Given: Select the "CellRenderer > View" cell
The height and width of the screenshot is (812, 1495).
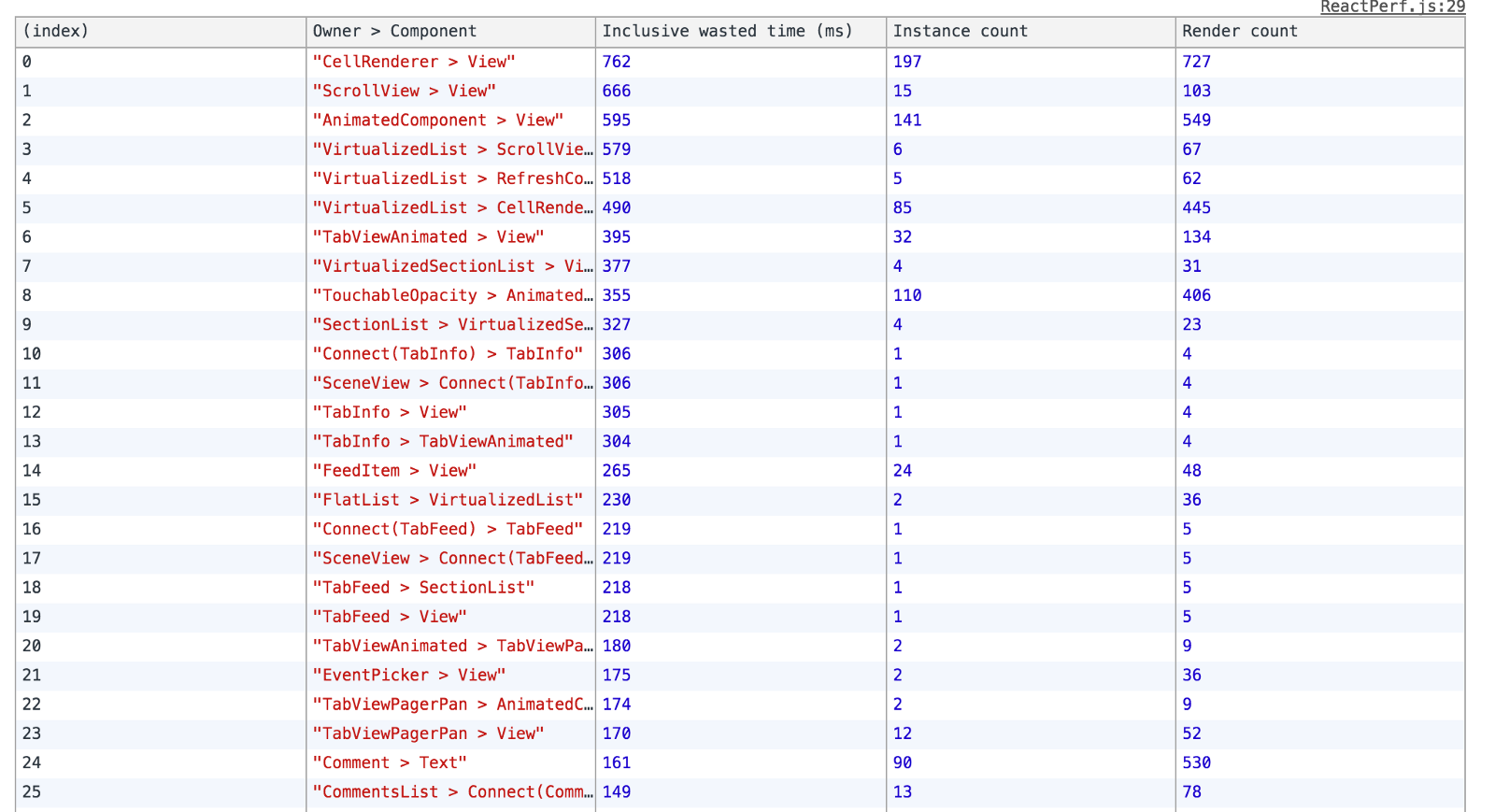Looking at the screenshot, I should (x=414, y=62).
